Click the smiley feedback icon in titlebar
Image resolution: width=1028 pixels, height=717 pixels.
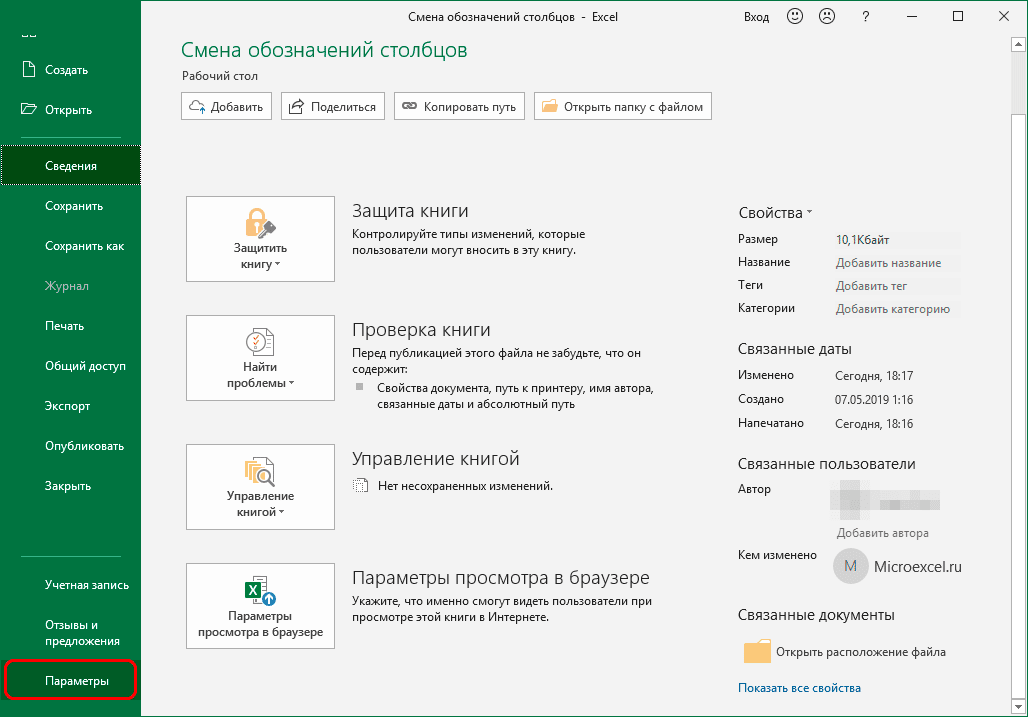click(794, 16)
